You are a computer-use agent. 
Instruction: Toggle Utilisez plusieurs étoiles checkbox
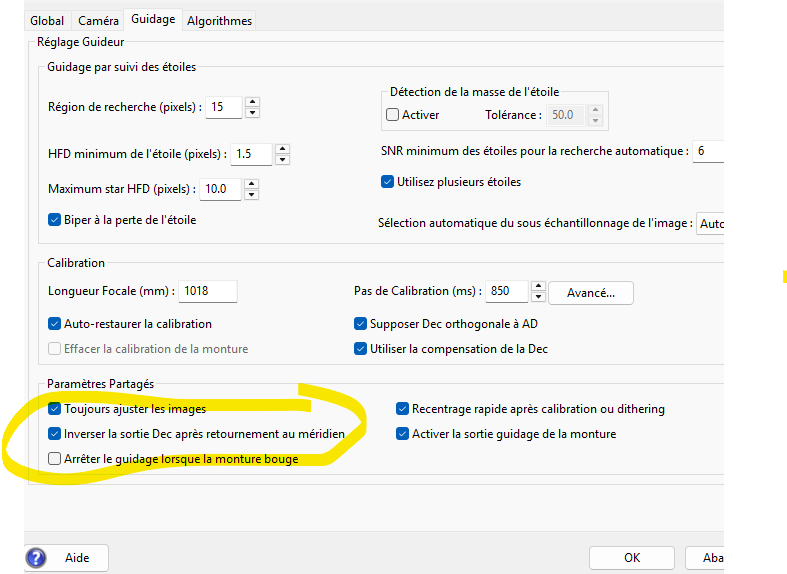(x=387, y=182)
